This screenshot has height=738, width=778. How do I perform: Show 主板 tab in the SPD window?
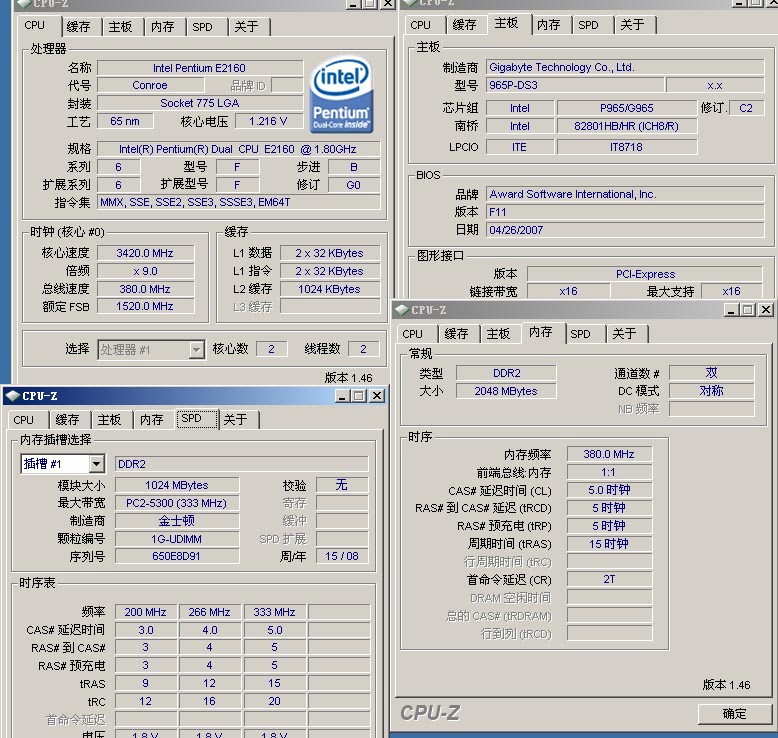(110, 420)
